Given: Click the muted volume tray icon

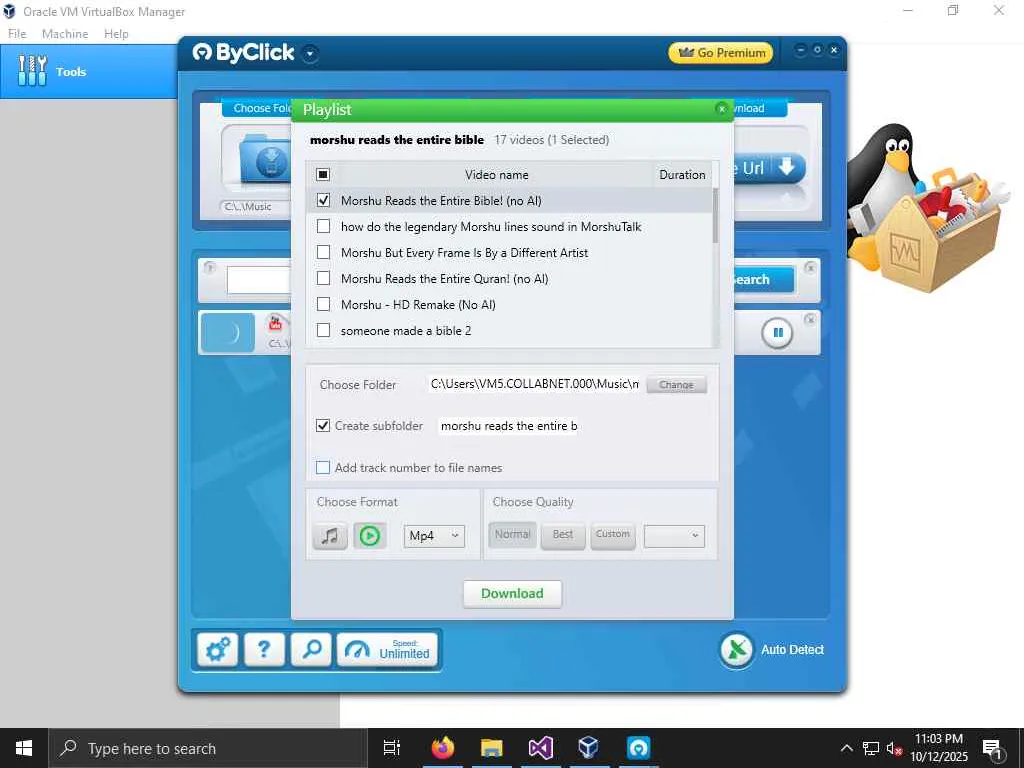Looking at the screenshot, I should pyautogui.click(x=894, y=748).
